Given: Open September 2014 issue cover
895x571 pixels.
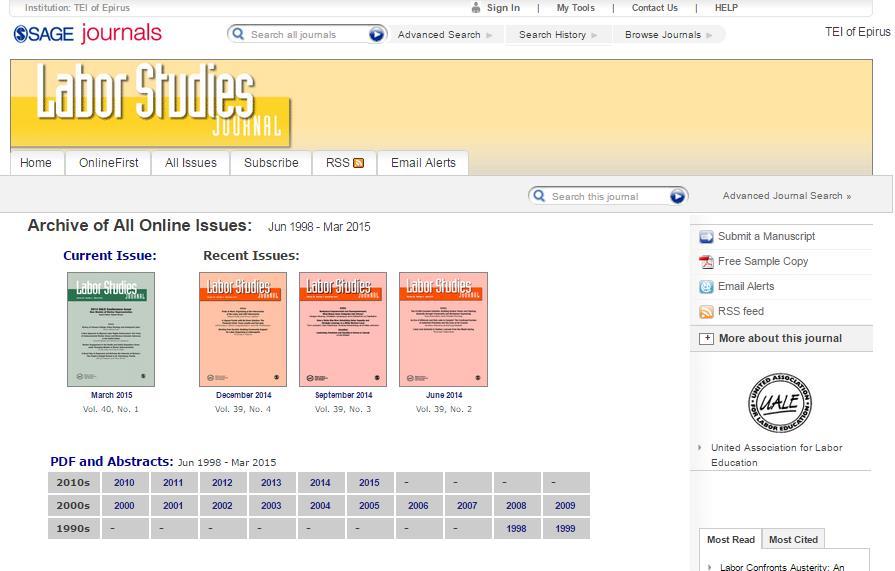Looking at the screenshot, I should pyautogui.click(x=343, y=329).
